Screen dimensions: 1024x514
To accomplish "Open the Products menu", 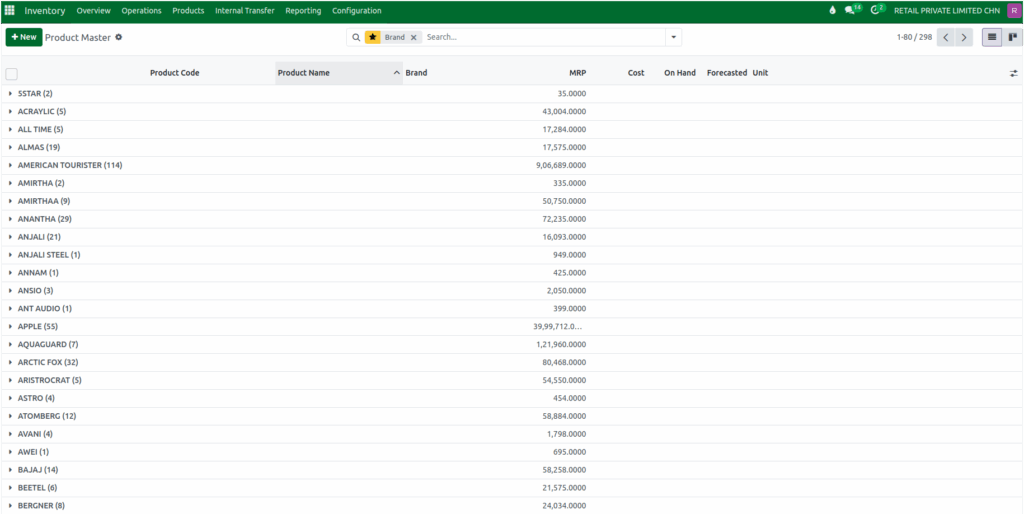I will (x=188, y=10).
